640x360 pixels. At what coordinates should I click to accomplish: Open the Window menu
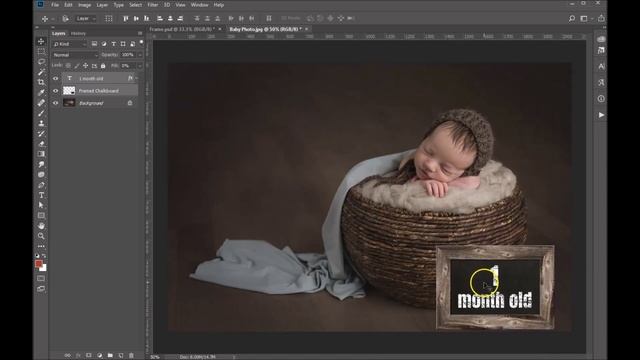[x=200, y=5]
